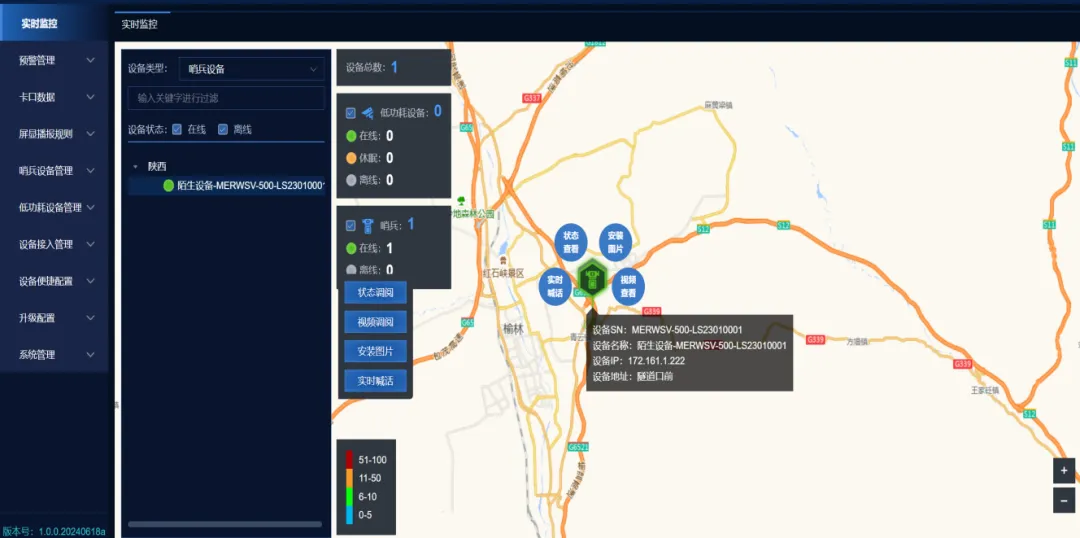Click the 状态调阅 button

(x=375, y=293)
